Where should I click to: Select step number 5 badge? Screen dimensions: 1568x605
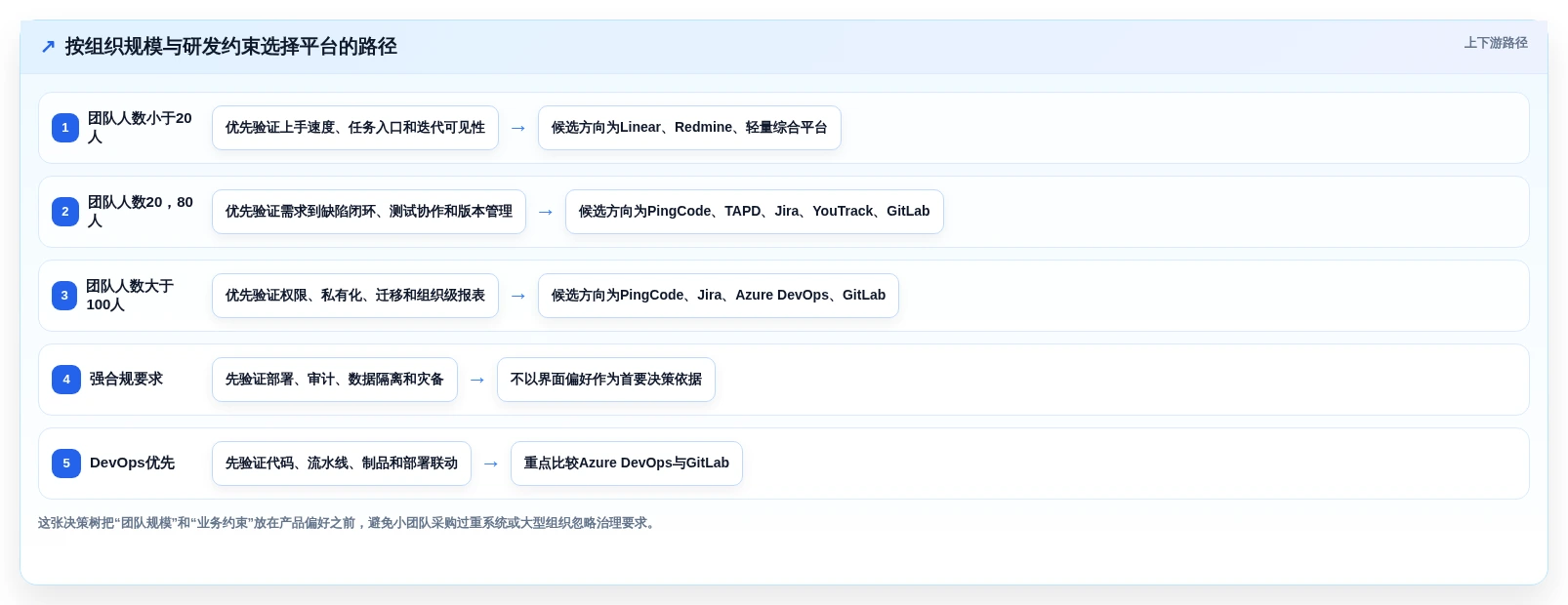[66, 464]
